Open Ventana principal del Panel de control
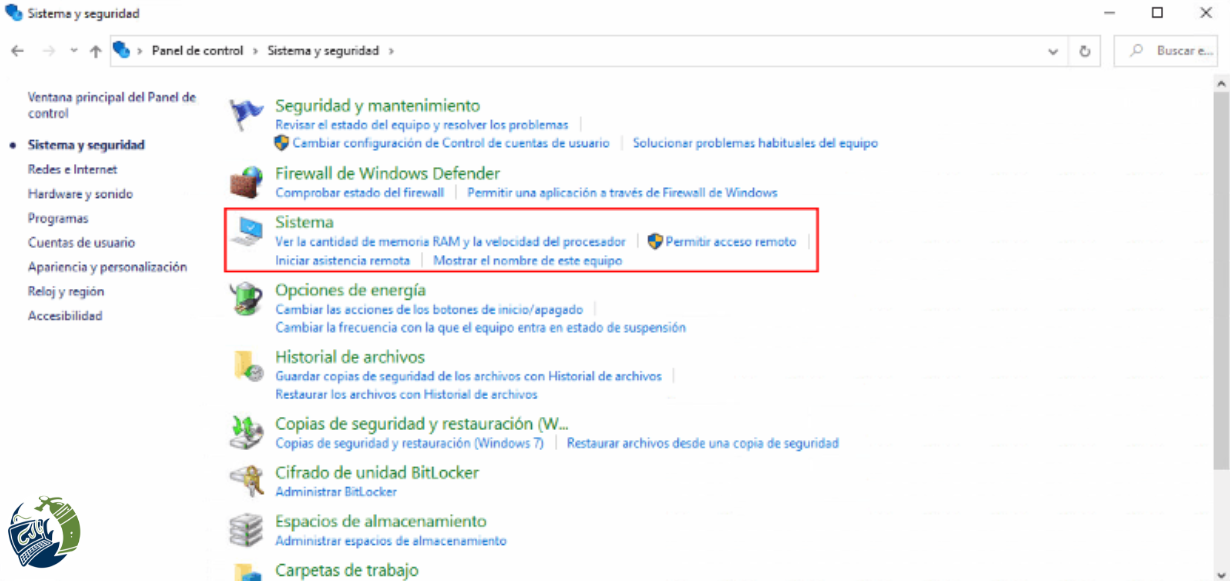Screen dimensions: 1230x581 tap(112, 105)
